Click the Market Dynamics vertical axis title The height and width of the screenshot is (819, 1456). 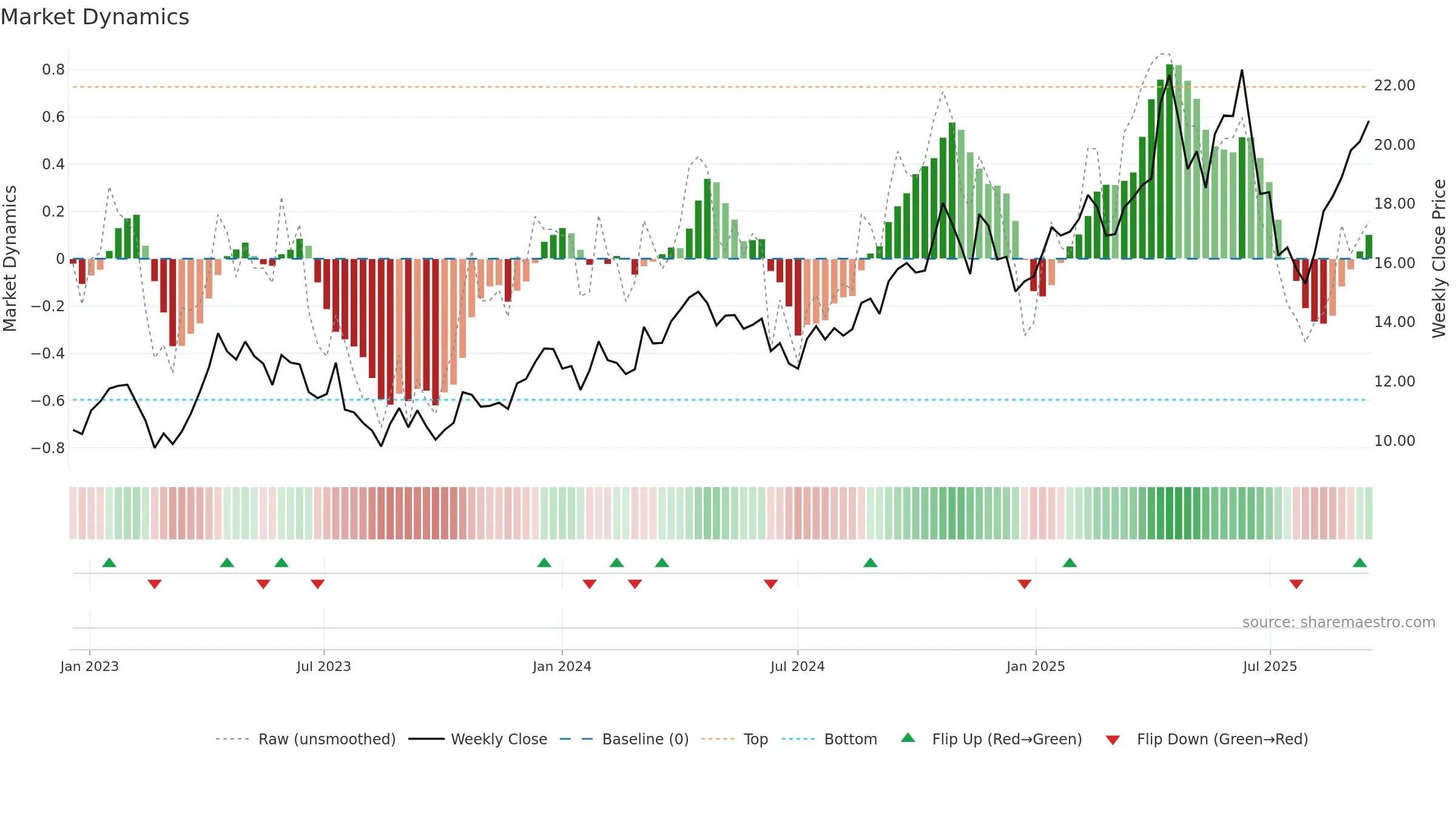[10, 258]
